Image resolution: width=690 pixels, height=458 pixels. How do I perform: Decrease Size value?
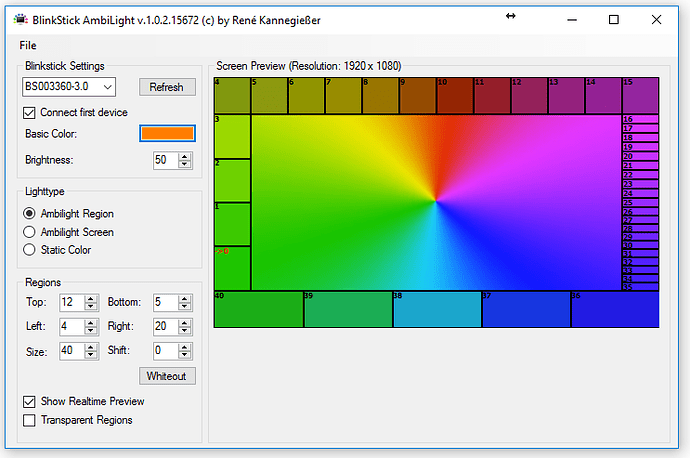pos(91,355)
